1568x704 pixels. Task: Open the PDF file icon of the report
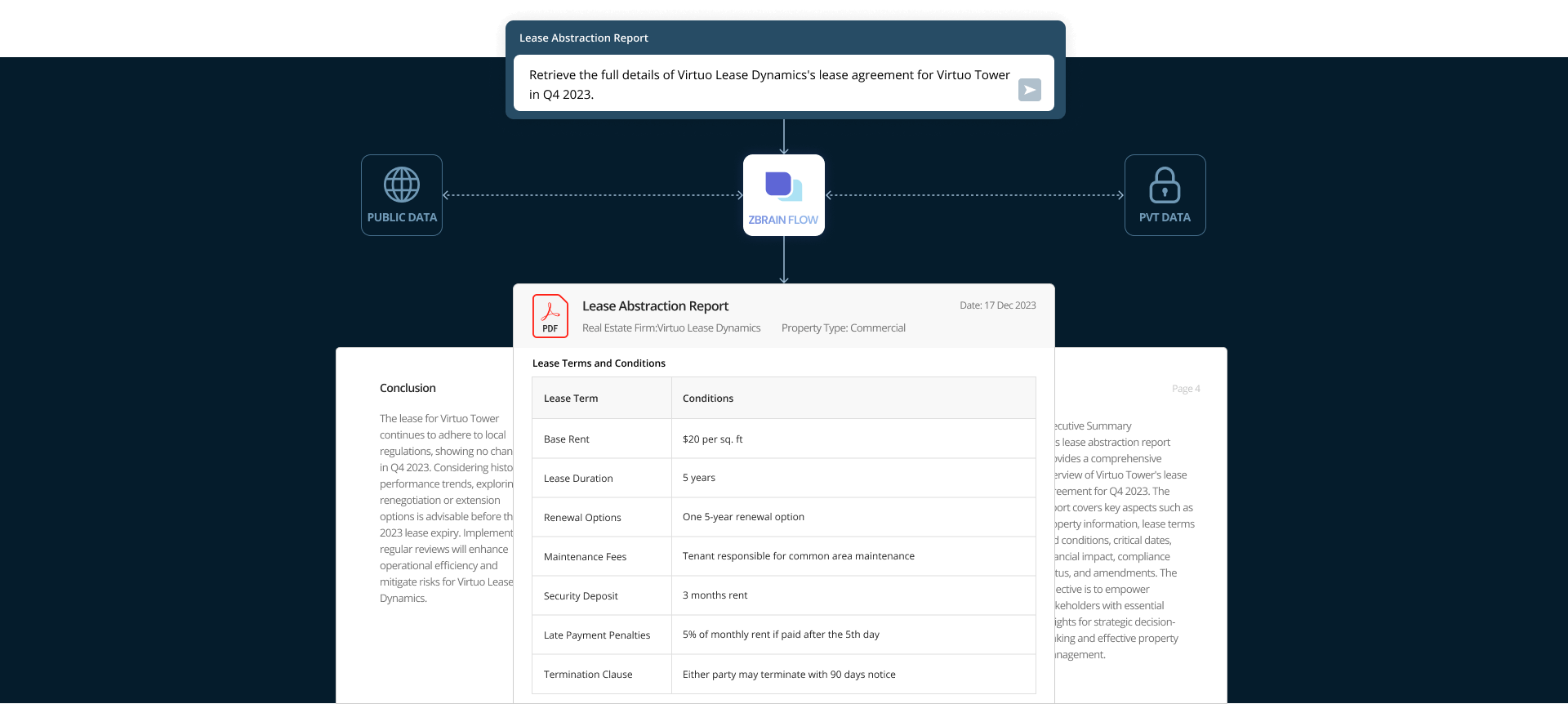tap(550, 316)
